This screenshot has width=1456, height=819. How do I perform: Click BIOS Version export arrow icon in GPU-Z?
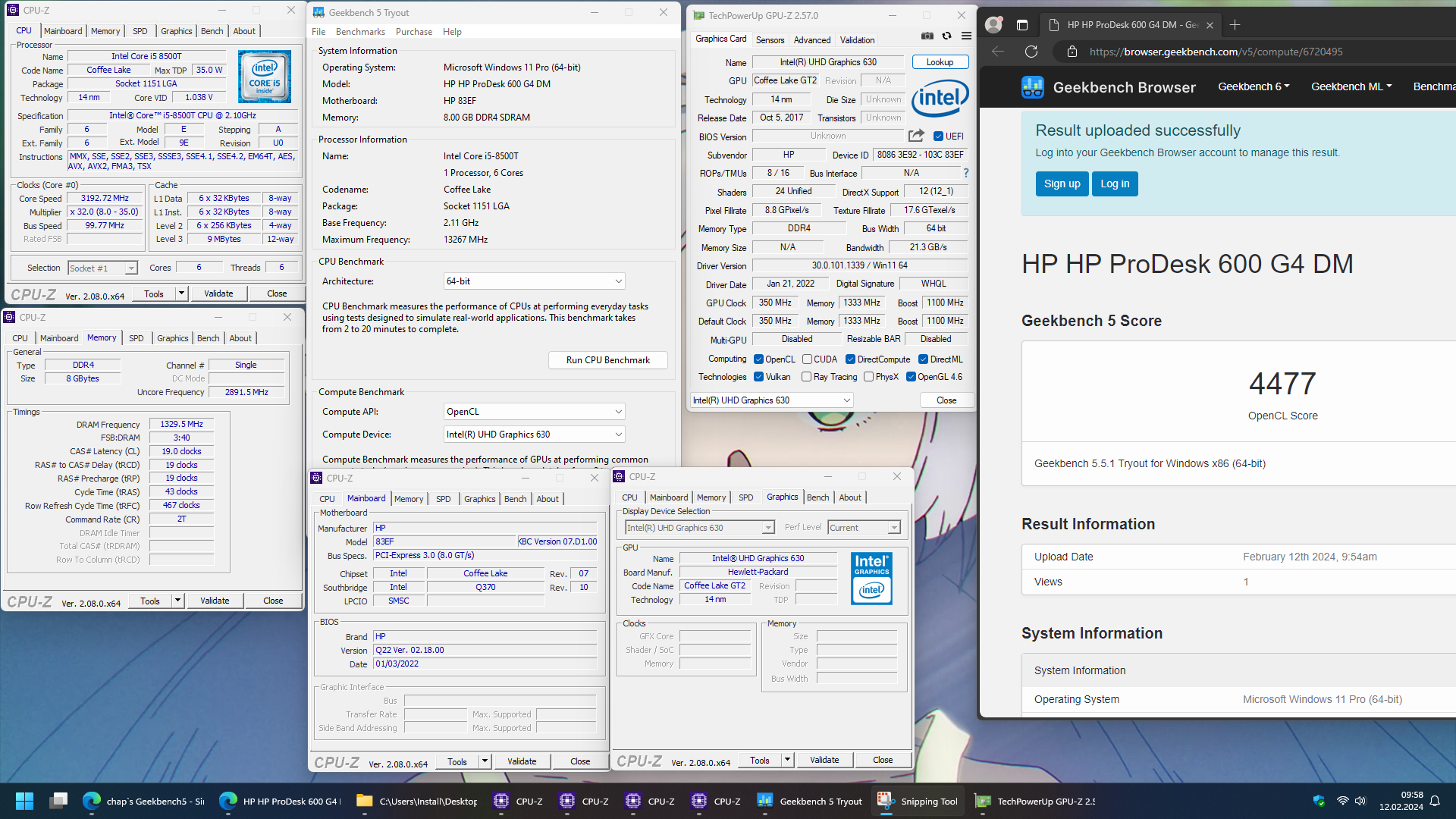[916, 136]
